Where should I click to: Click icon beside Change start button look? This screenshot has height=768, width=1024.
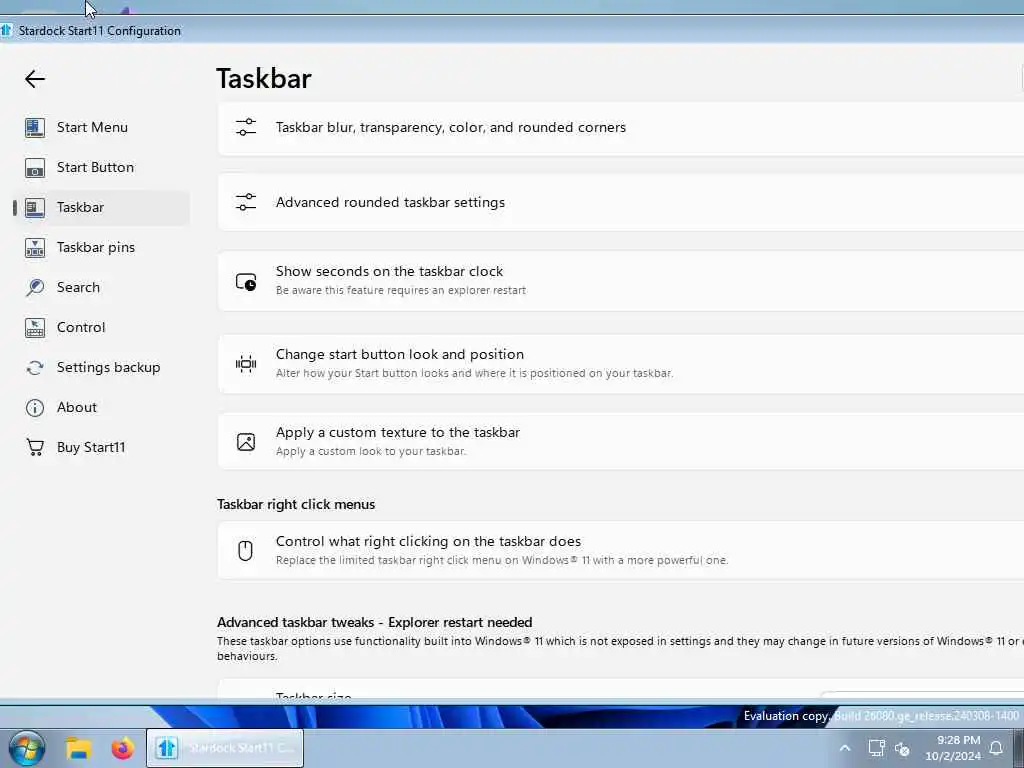[246, 364]
